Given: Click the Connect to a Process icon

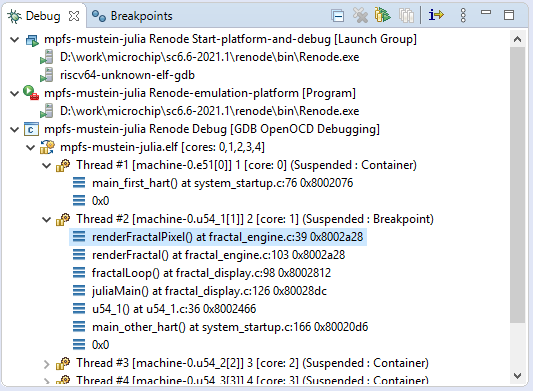Looking at the screenshot, I should (383, 15).
